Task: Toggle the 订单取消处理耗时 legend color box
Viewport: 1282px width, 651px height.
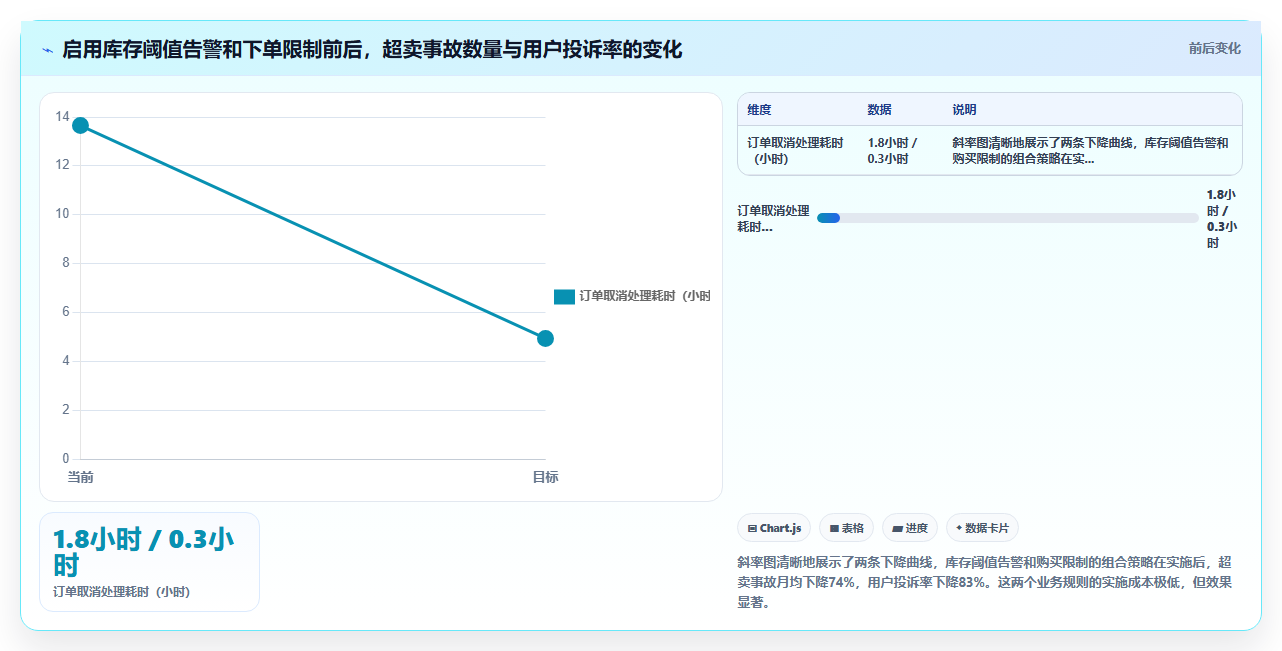Action: coord(564,296)
